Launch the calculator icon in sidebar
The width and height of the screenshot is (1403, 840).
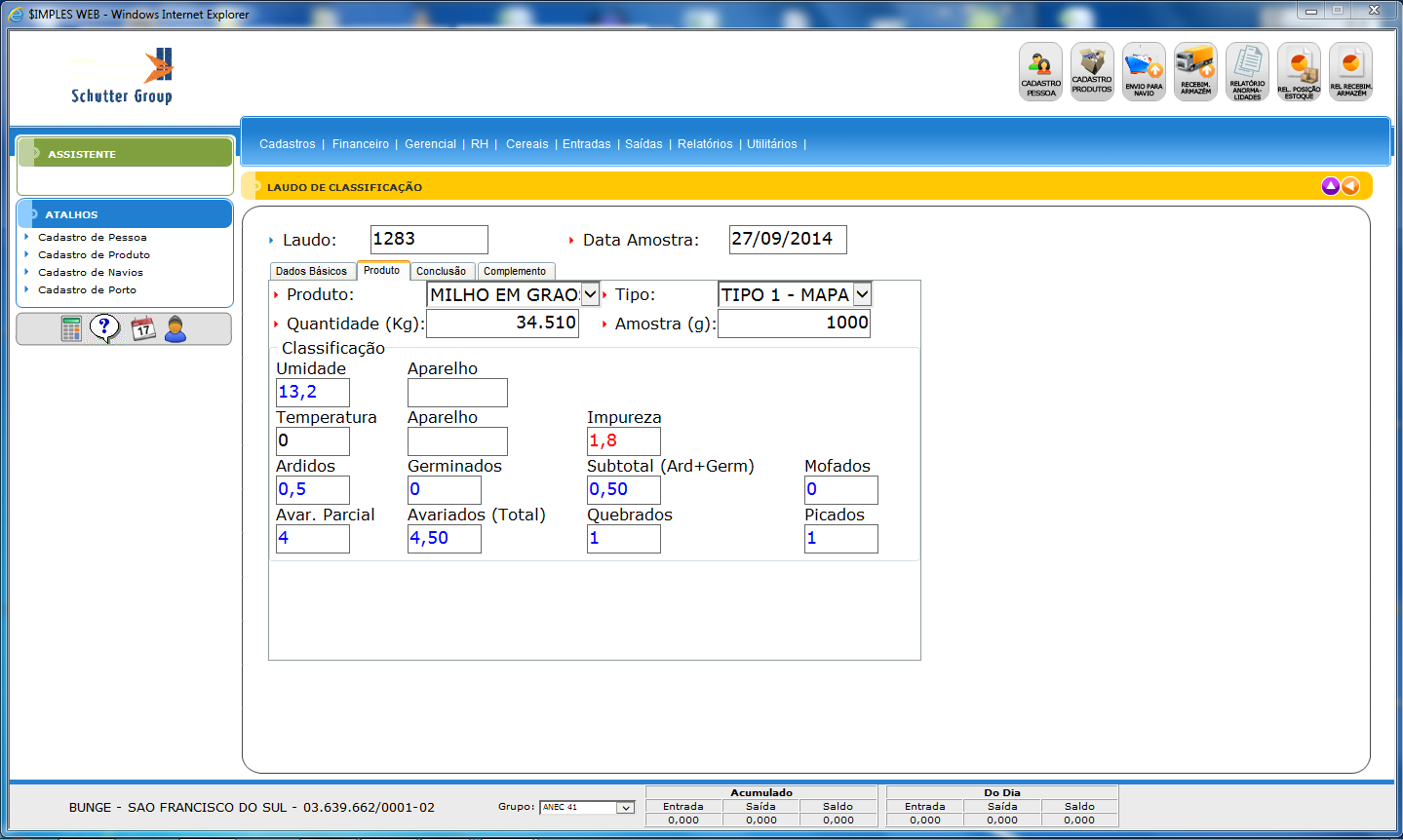(71, 329)
